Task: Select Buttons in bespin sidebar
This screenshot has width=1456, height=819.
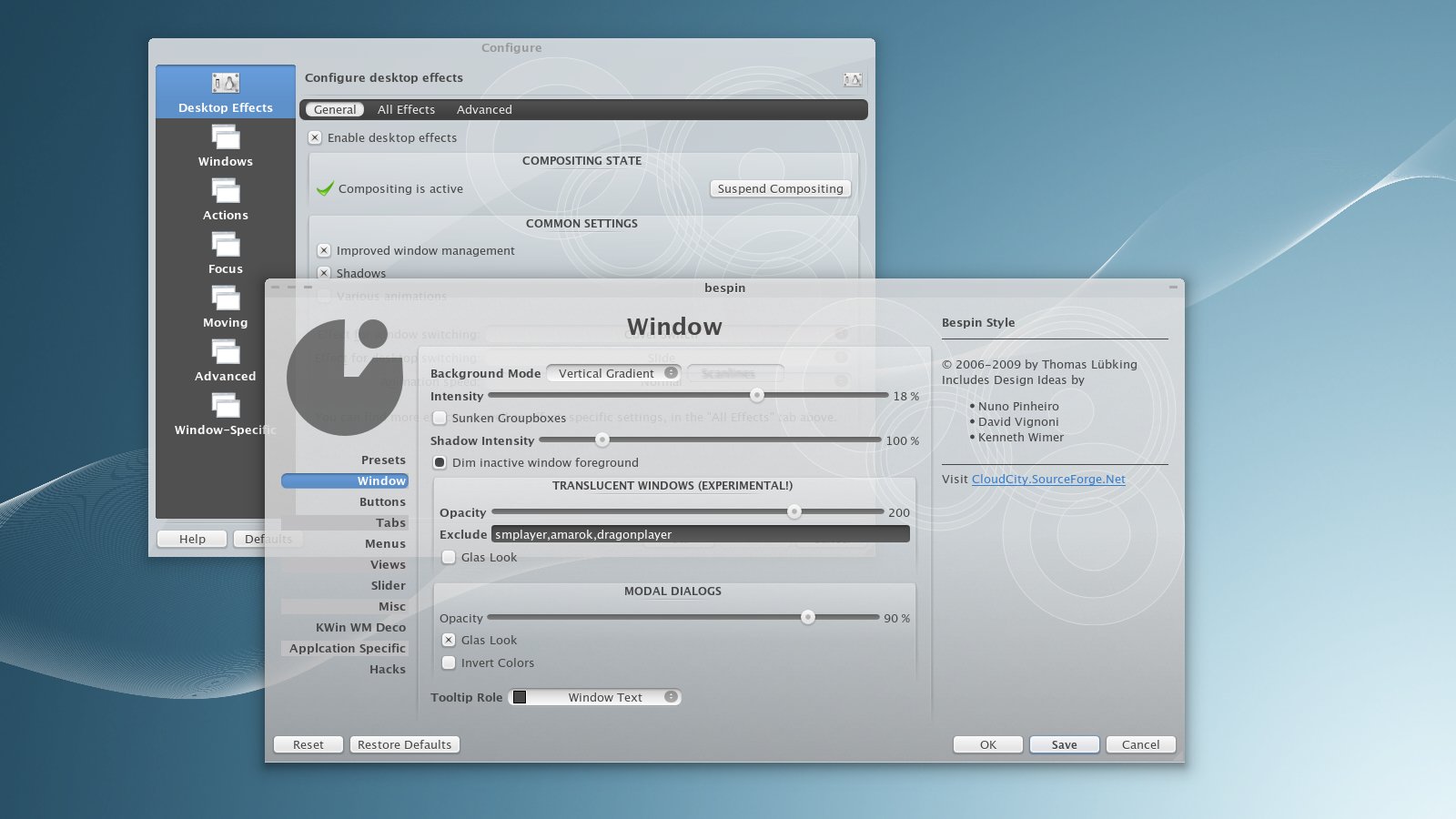Action: click(x=345, y=501)
